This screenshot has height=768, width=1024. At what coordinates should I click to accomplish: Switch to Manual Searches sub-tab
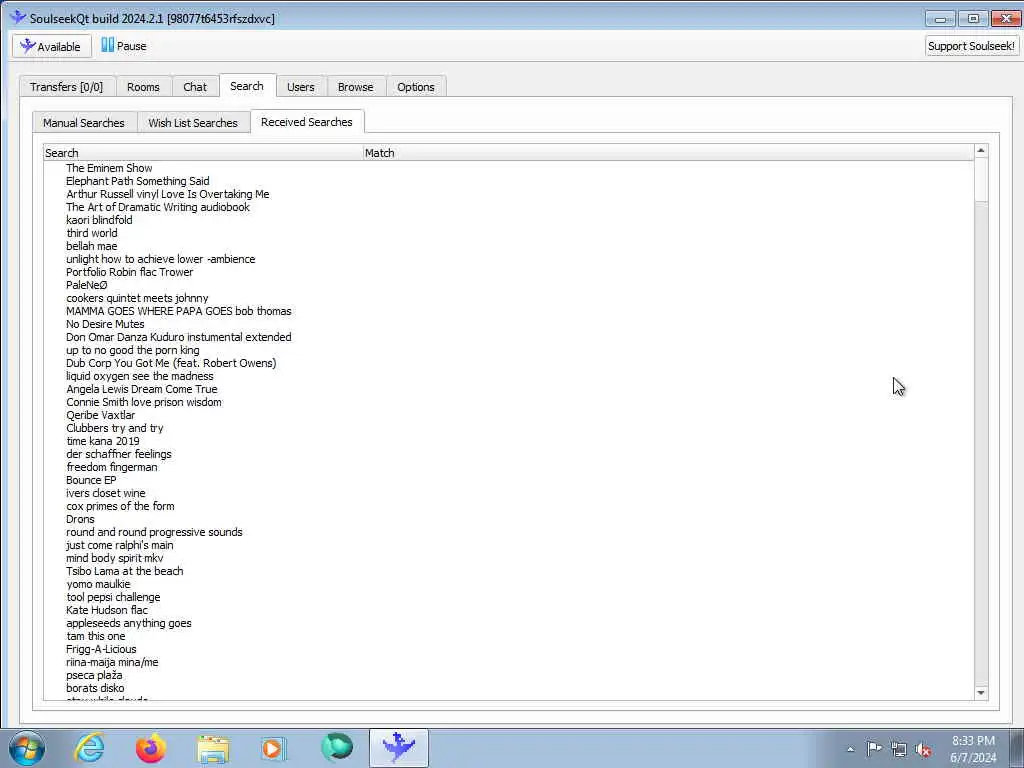tap(84, 123)
